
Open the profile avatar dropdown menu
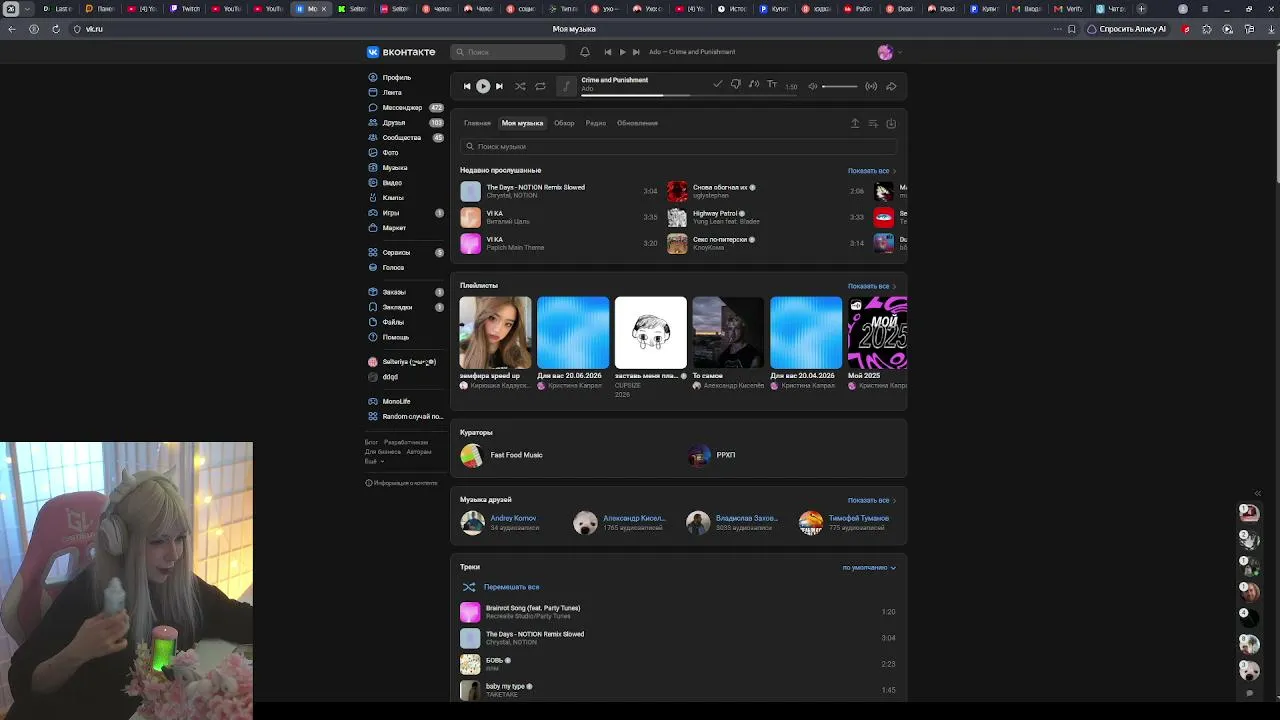click(x=889, y=52)
